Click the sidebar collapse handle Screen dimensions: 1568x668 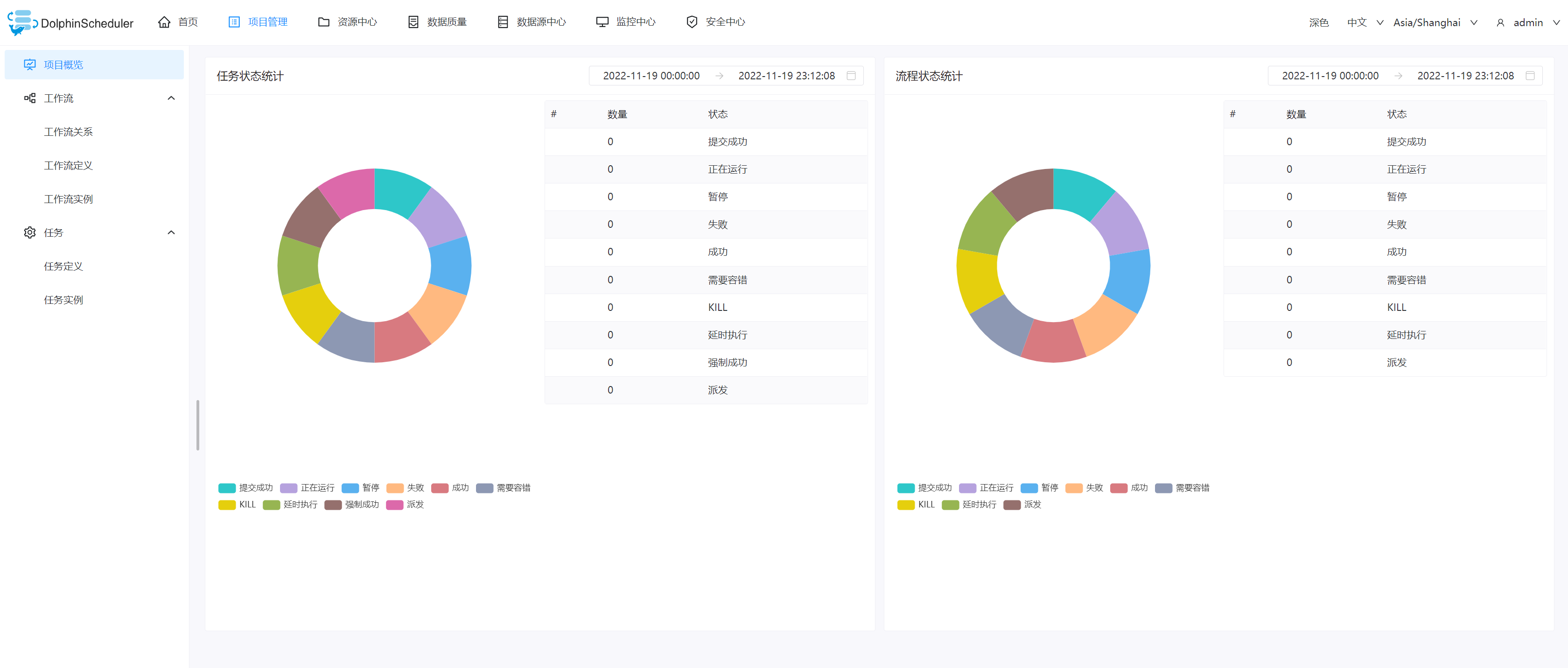coord(198,425)
